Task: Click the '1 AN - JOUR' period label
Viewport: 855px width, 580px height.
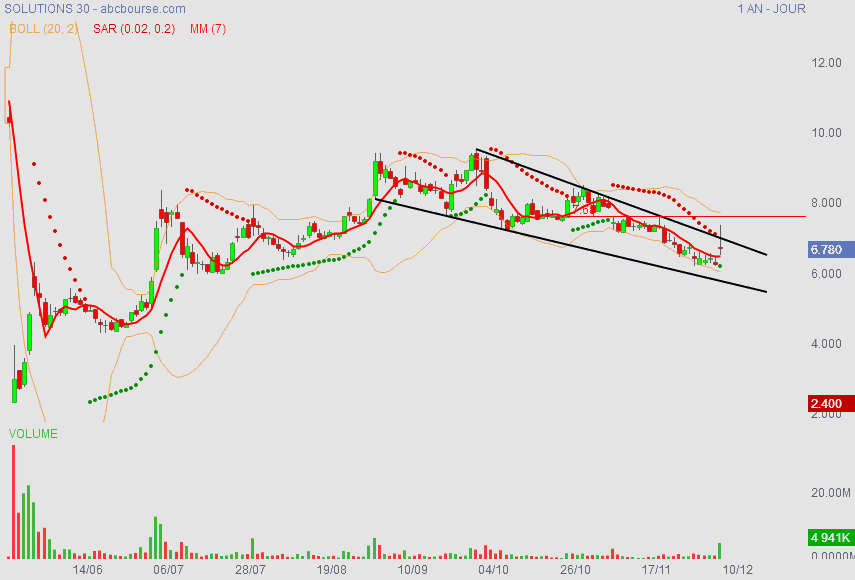Action: pos(771,9)
